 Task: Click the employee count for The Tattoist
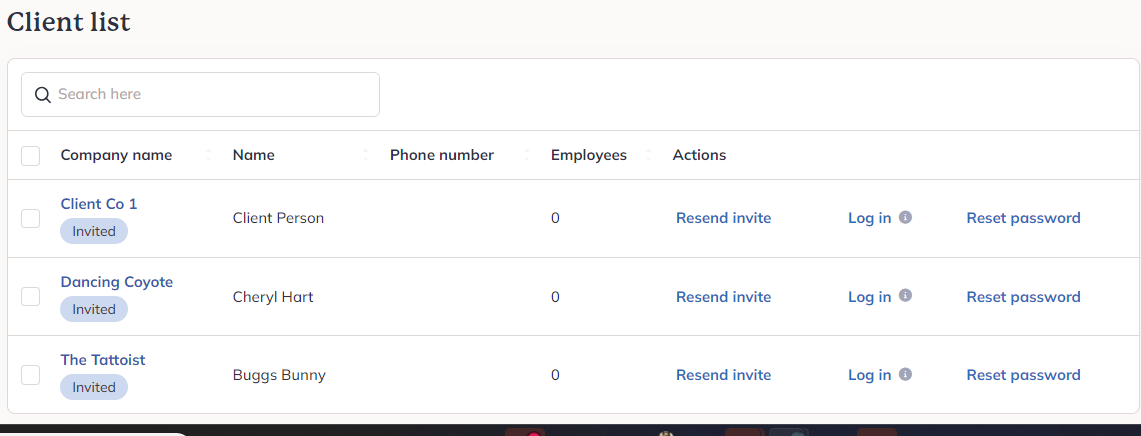click(x=555, y=375)
